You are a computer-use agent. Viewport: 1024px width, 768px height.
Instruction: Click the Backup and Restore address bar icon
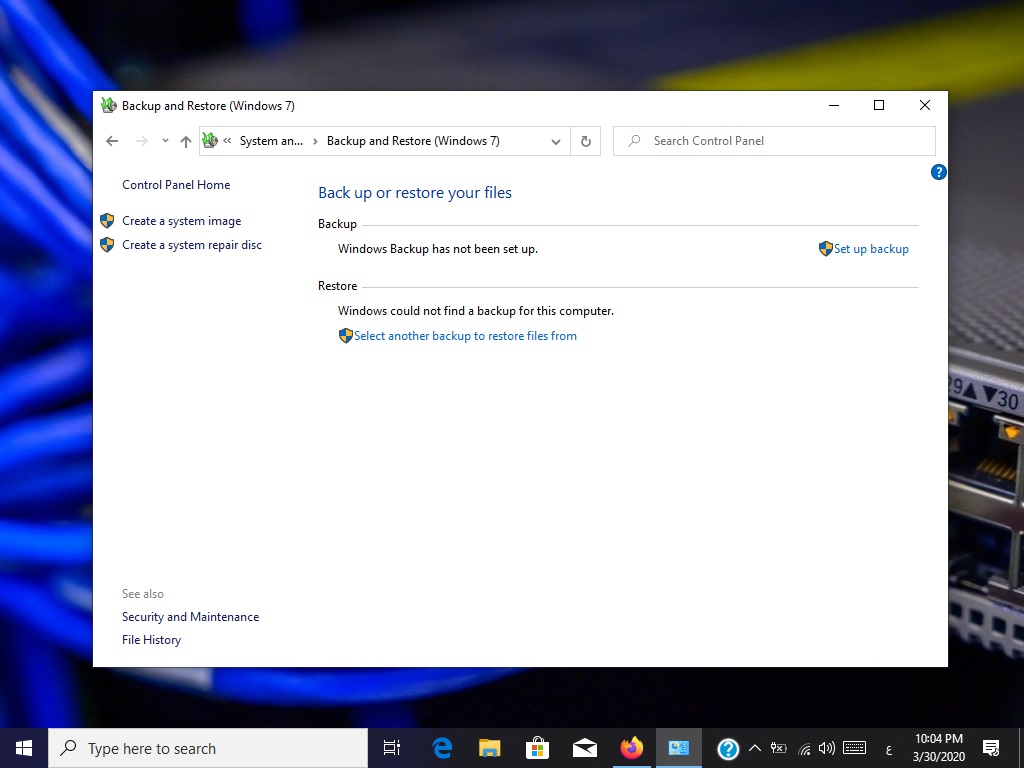[x=210, y=140]
